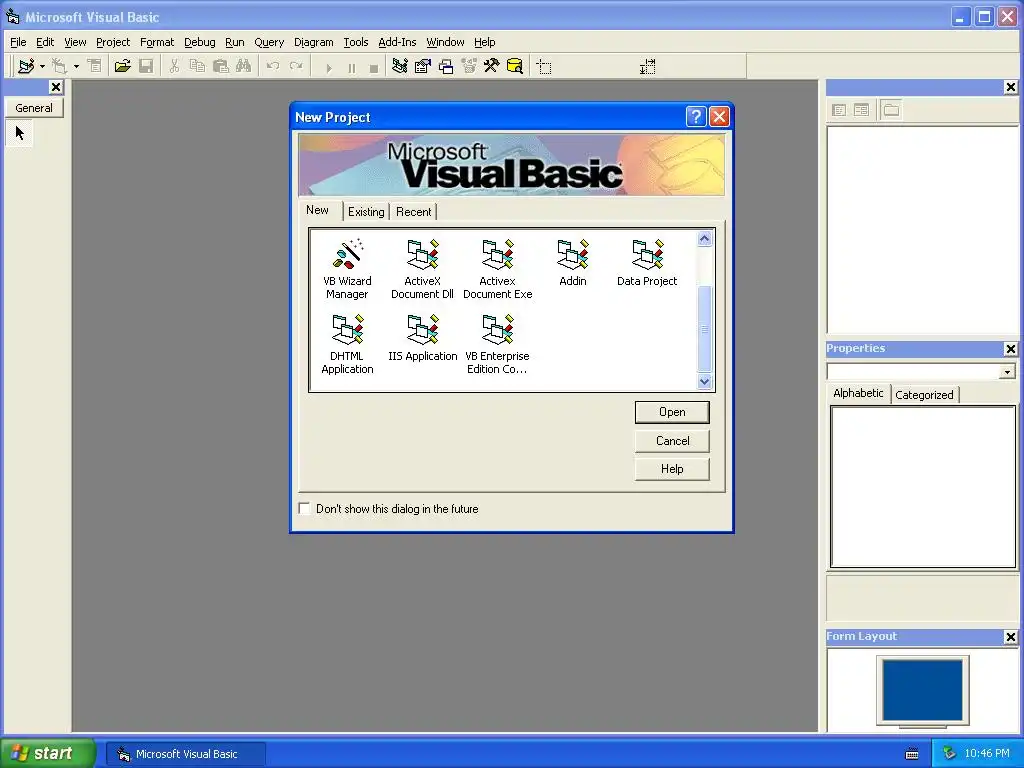Click the Undo arrow icon
Image resolution: width=1024 pixels, height=768 pixels.
273,66
